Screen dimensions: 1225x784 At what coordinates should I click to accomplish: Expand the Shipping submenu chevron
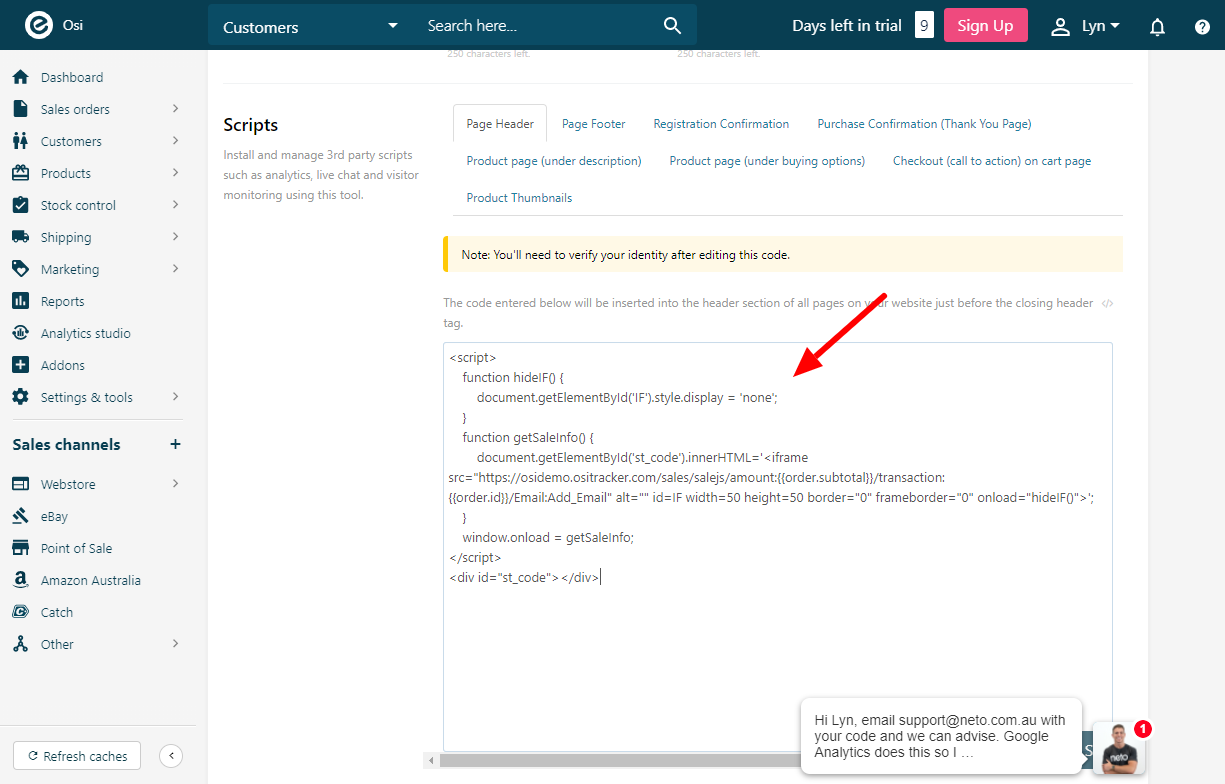tap(175, 237)
